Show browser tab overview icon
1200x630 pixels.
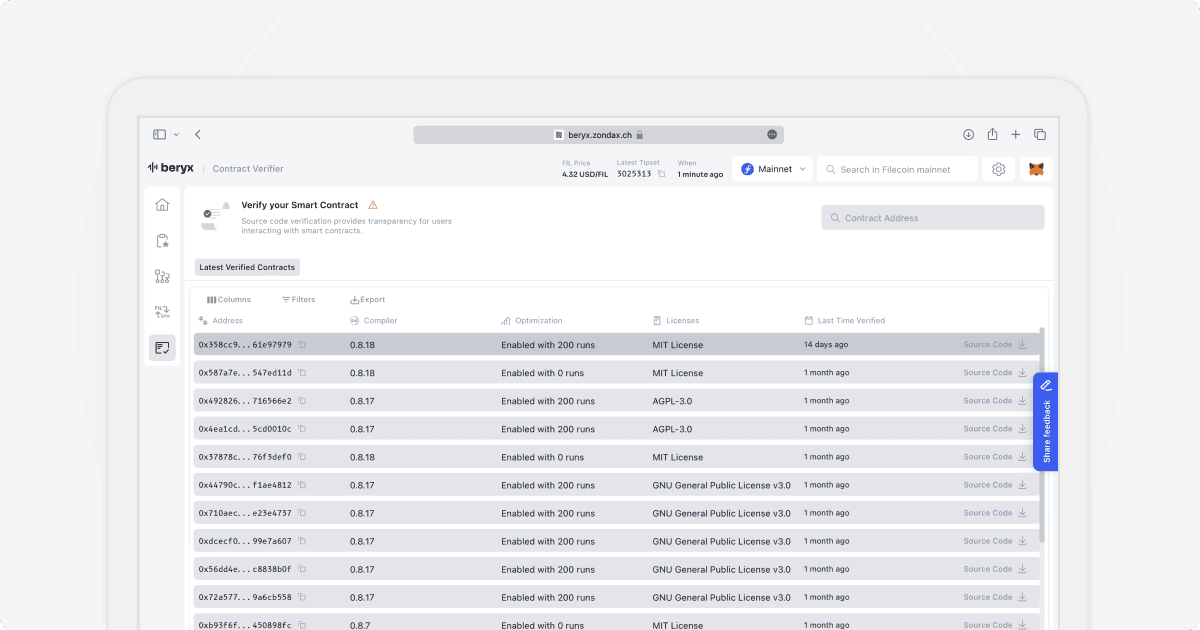(x=1040, y=134)
